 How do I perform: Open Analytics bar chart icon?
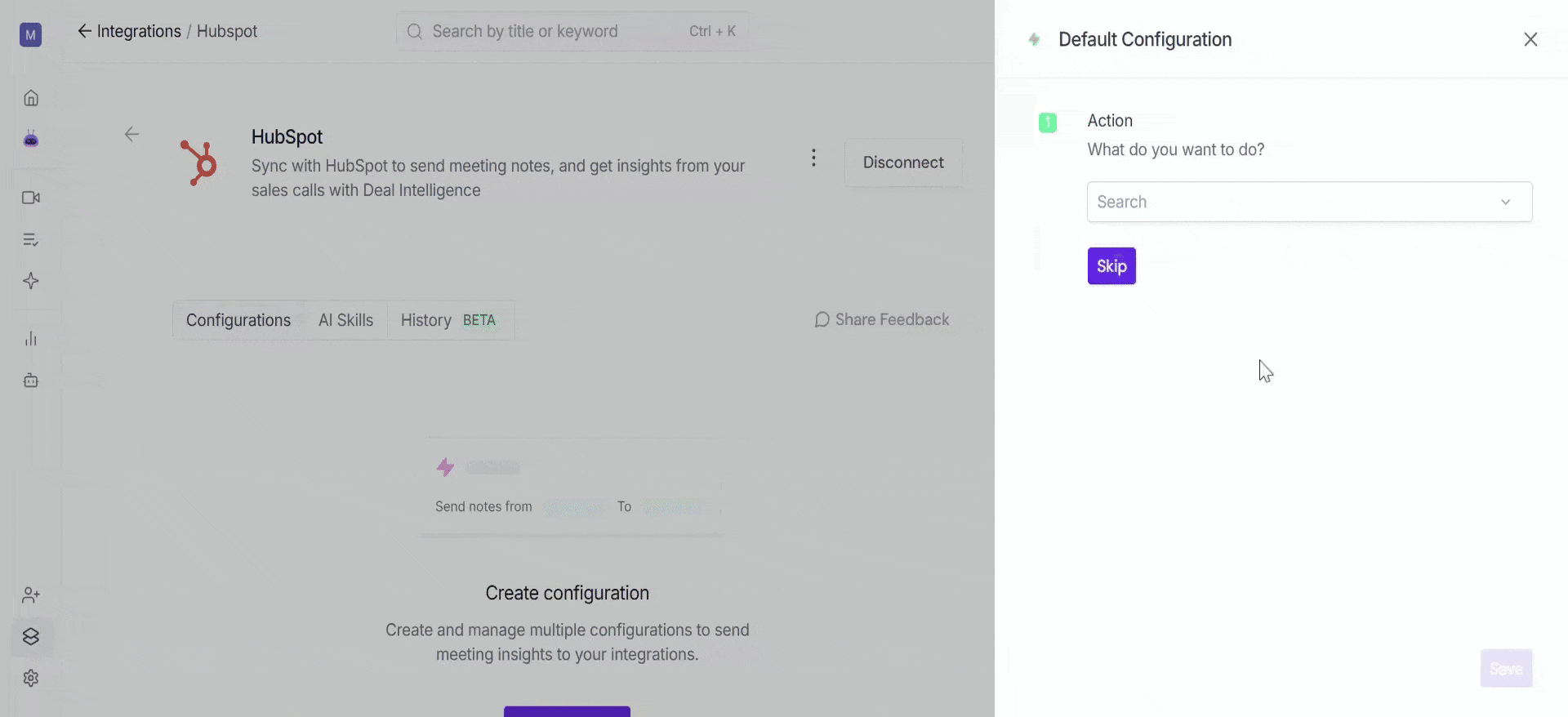pyautogui.click(x=31, y=339)
